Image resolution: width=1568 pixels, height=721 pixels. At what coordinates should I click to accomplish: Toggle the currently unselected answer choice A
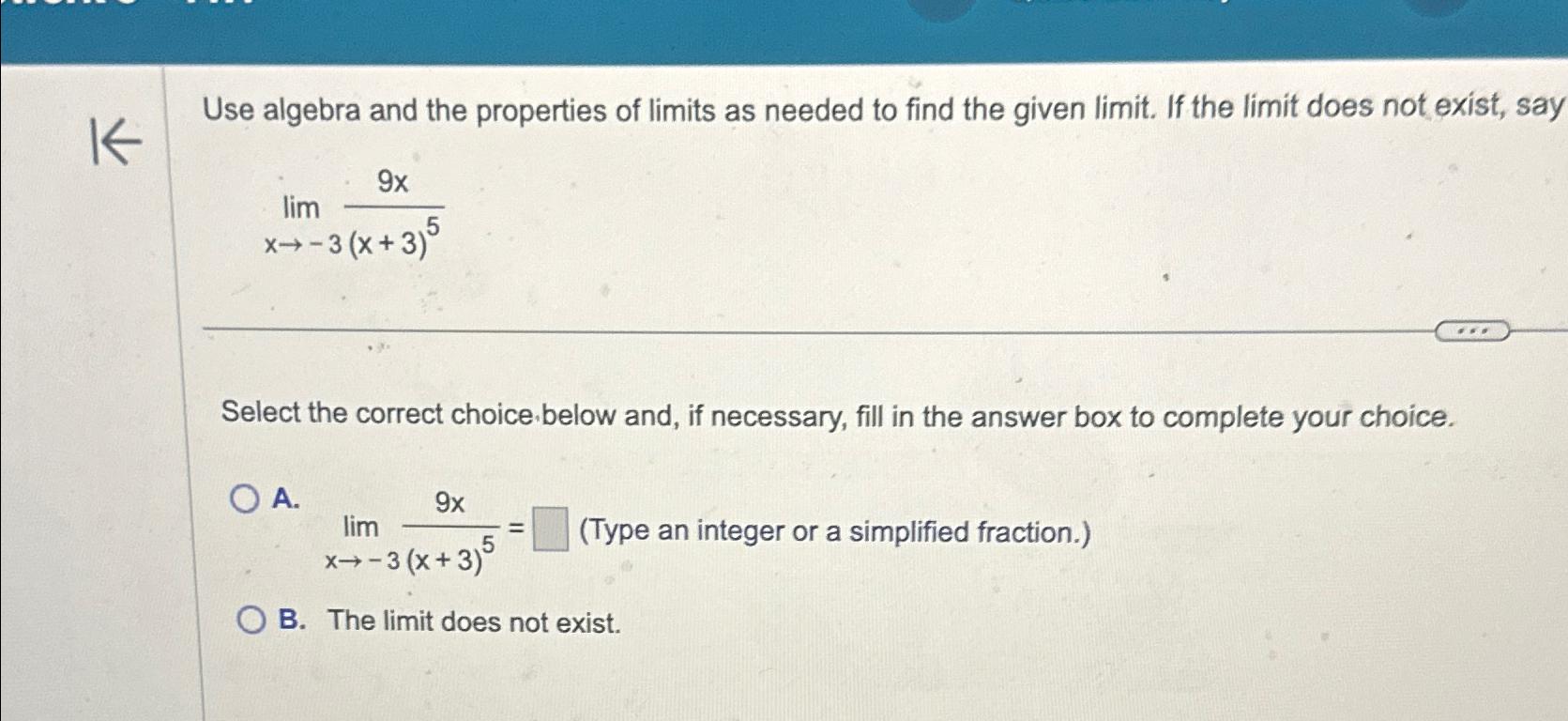click(x=245, y=499)
